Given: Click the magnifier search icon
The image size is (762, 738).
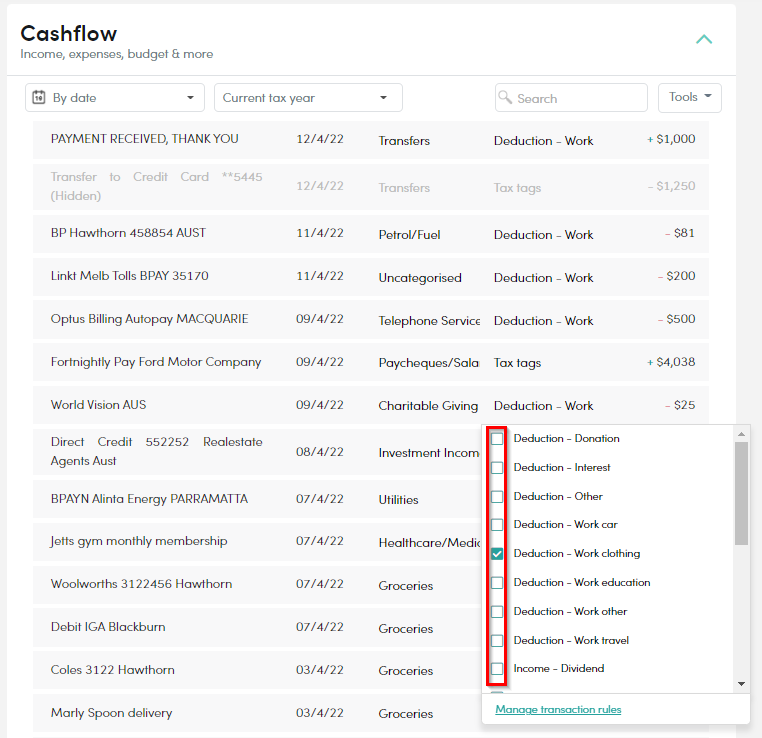Looking at the screenshot, I should click(x=505, y=97).
